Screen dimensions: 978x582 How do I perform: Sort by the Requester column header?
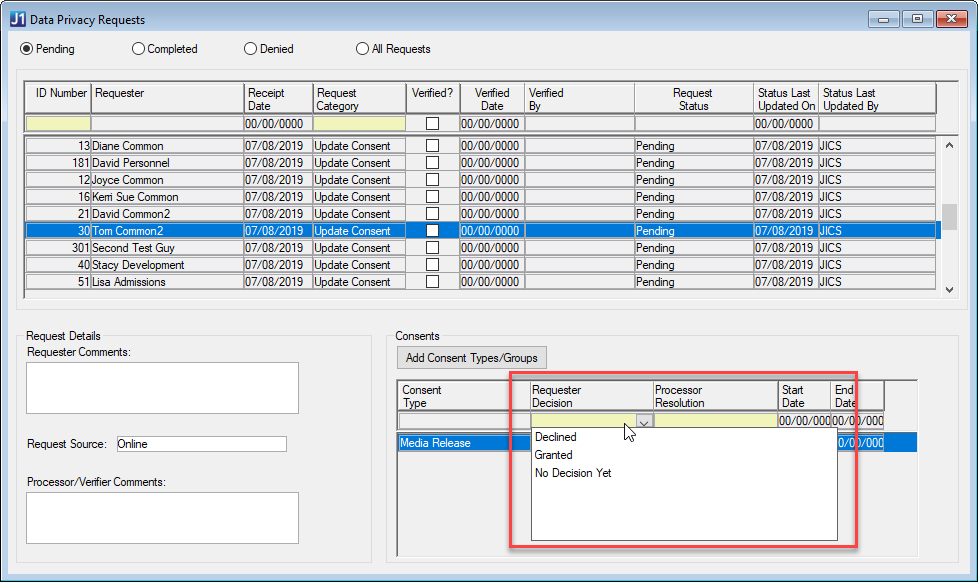[x=167, y=99]
